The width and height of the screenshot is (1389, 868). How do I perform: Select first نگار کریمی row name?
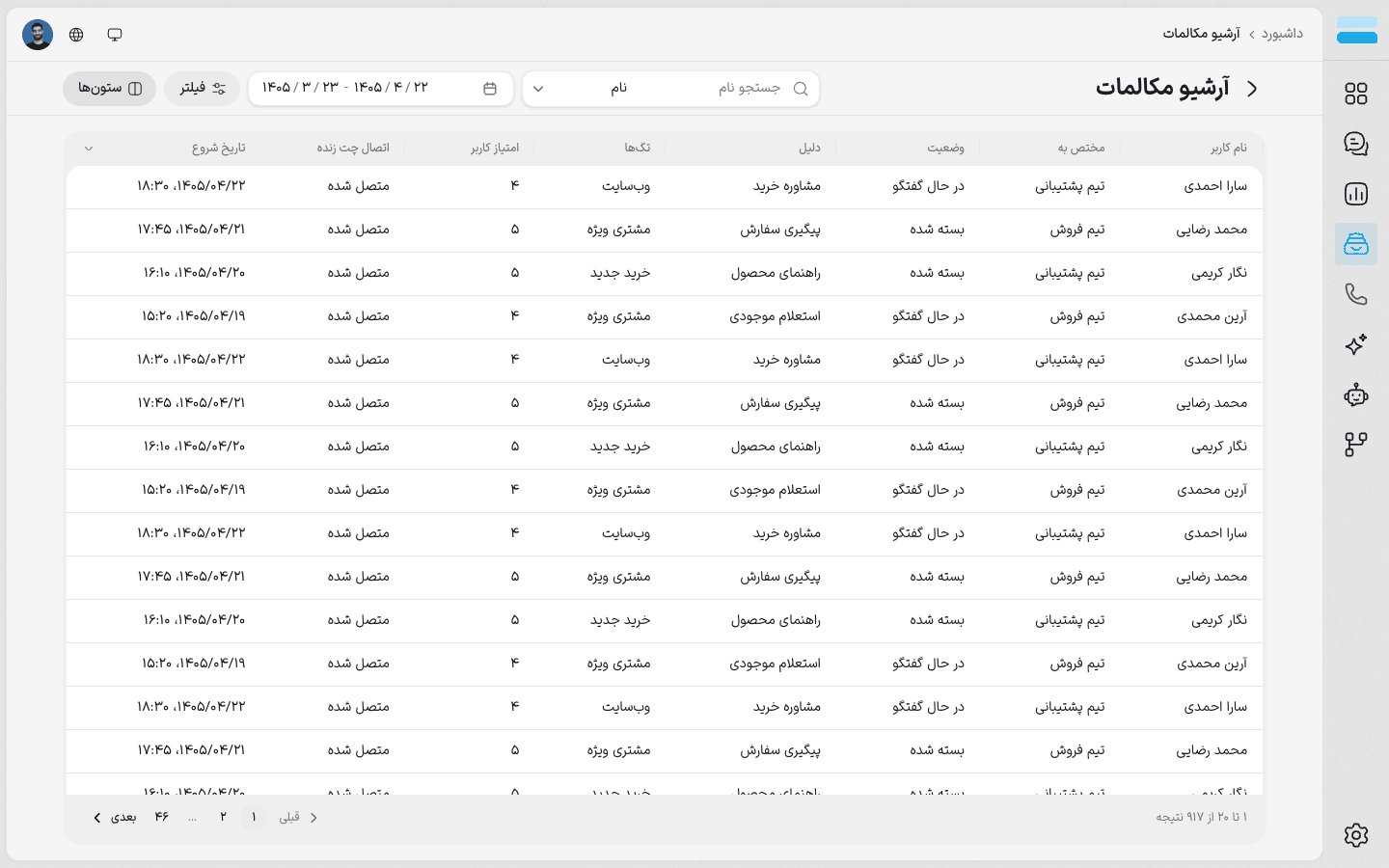[1219, 272]
